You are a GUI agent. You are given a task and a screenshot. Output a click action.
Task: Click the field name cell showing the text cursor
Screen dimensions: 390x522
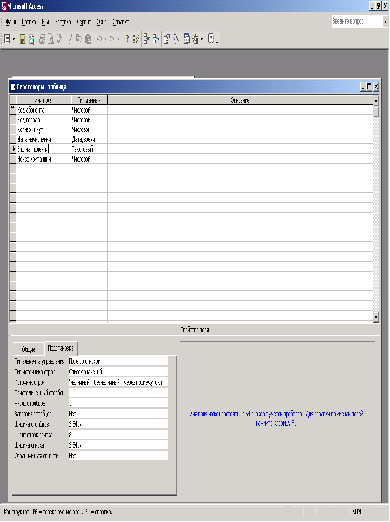click(43, 149)
